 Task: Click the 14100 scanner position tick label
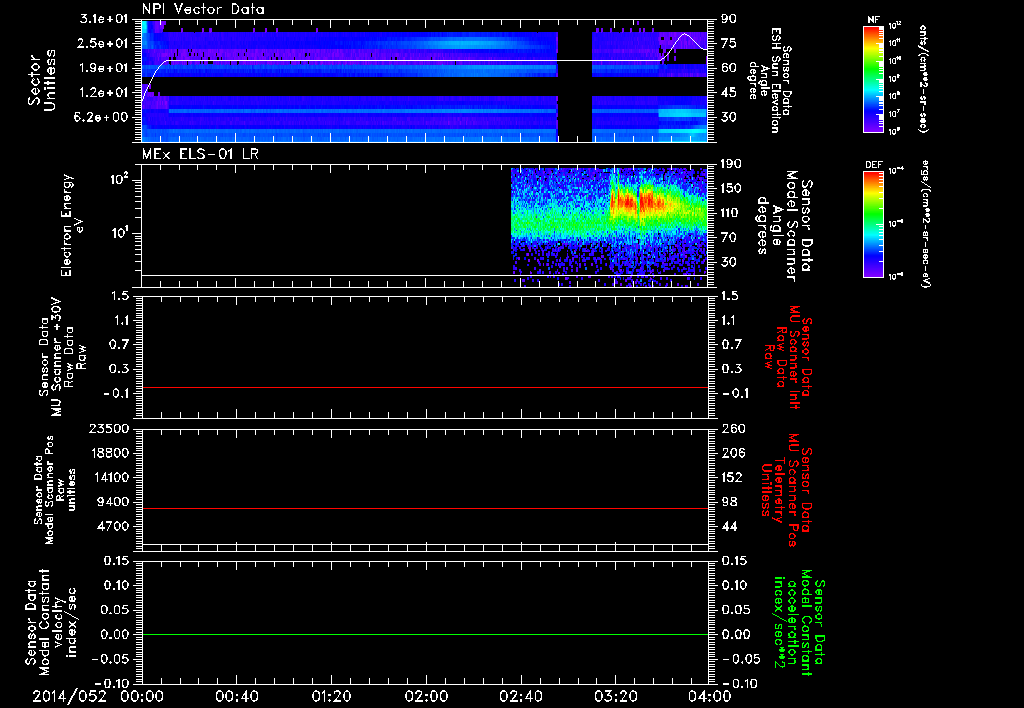pyautogui.click(x=112, y=477)
